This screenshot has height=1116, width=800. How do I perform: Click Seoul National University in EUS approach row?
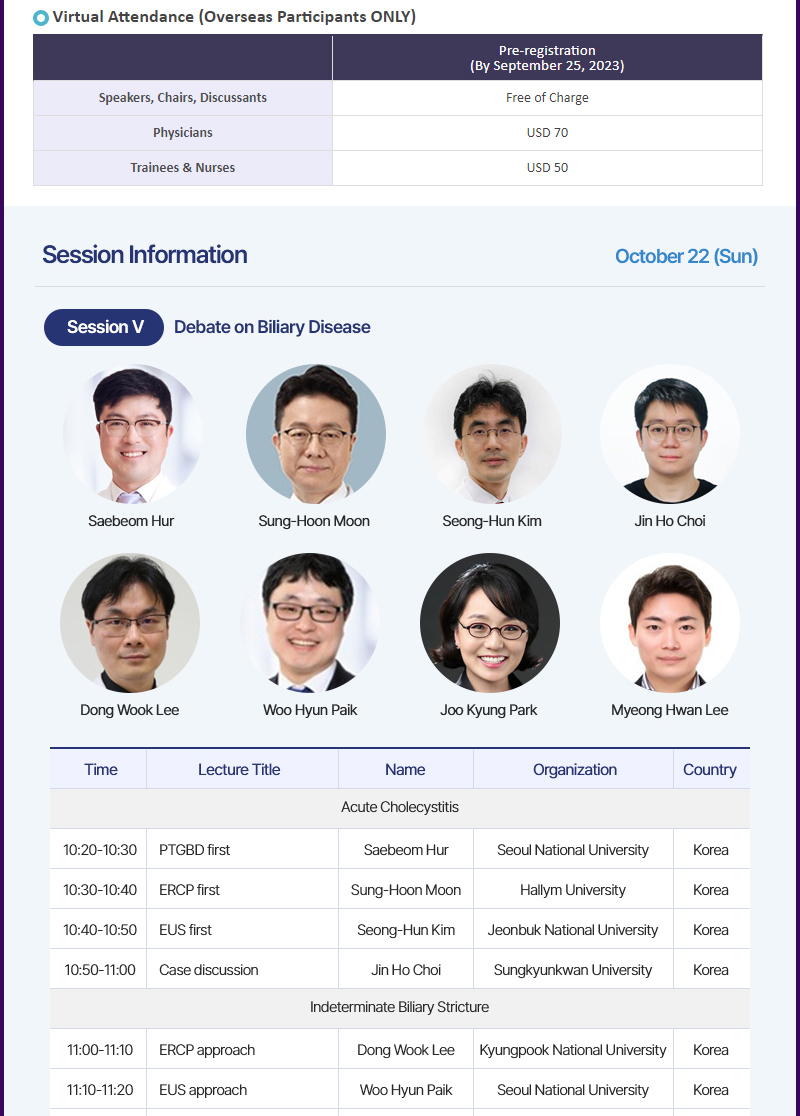[x=573, y=1090]
